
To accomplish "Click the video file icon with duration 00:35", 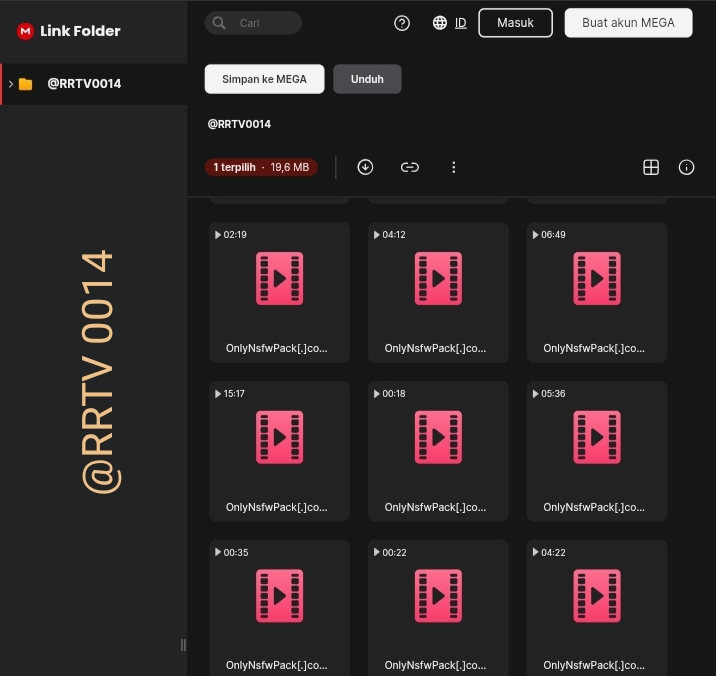I will point(279,596).
